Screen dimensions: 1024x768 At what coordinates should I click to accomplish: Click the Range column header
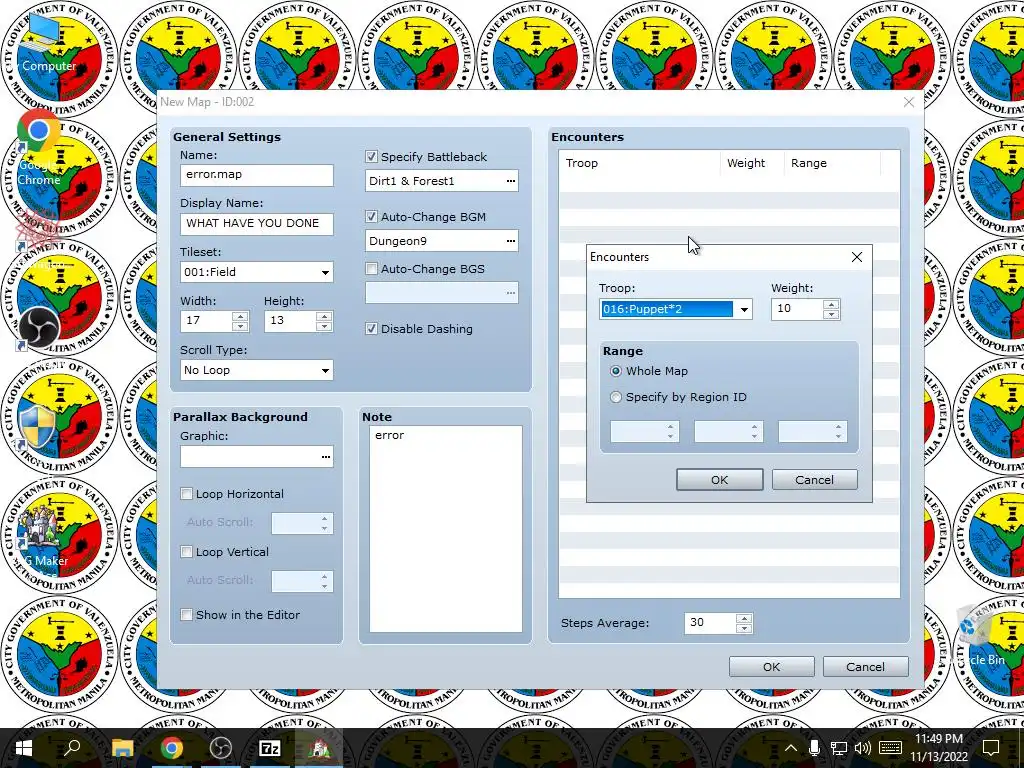click(x=833, y=163)
